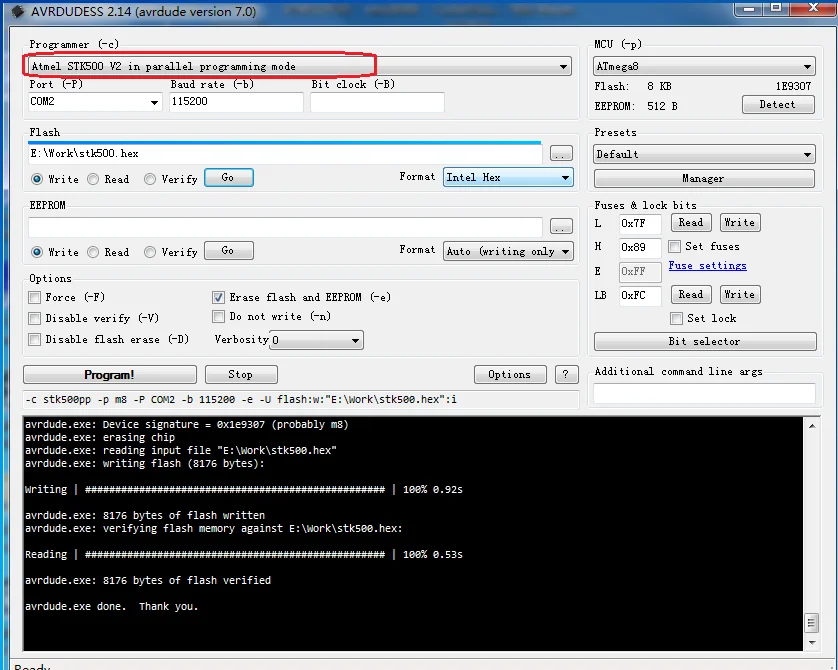Image resolution: width=838 pixels, height=670 pixels.
Task: Click the Stop button
Action: [241, 375]
